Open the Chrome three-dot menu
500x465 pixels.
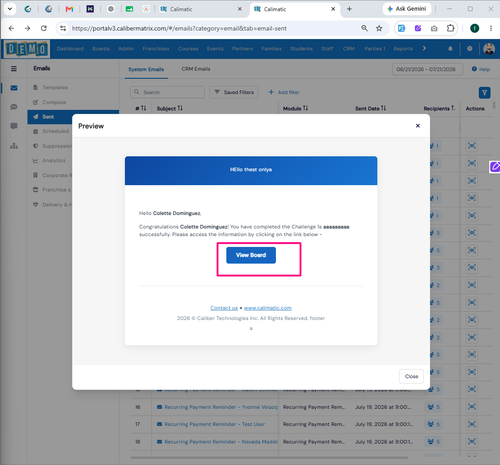click(x=491, y=28)
